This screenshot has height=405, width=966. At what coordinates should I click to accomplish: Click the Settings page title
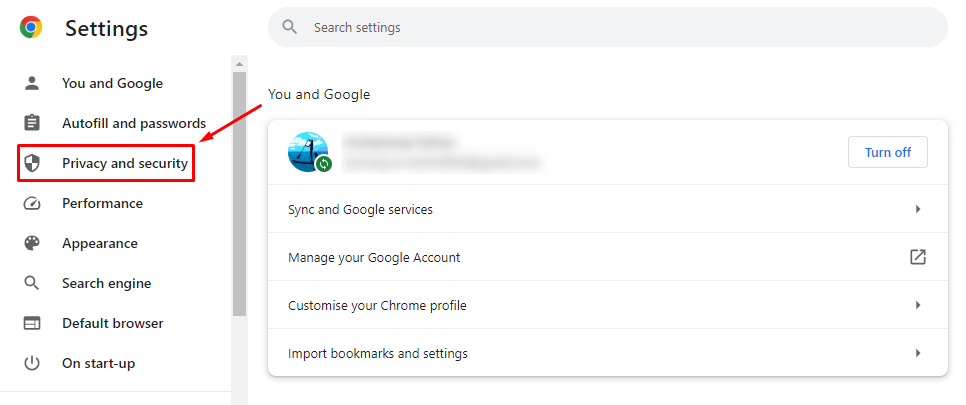[107, 28]
